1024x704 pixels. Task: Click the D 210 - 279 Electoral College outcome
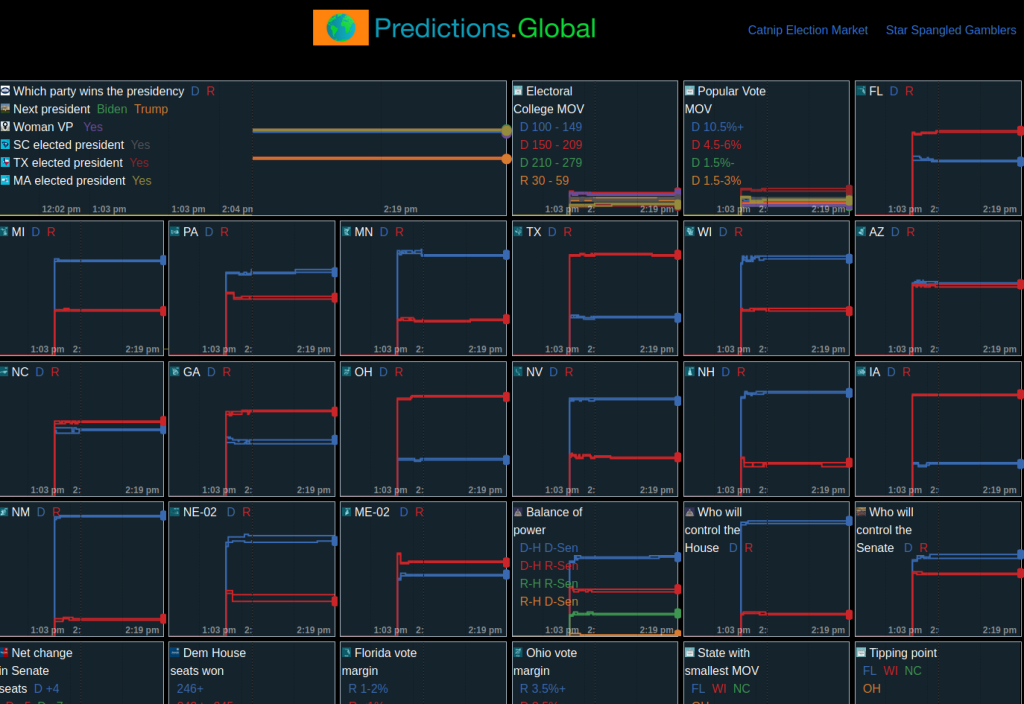pyautogui.click(x=550, y=163)
